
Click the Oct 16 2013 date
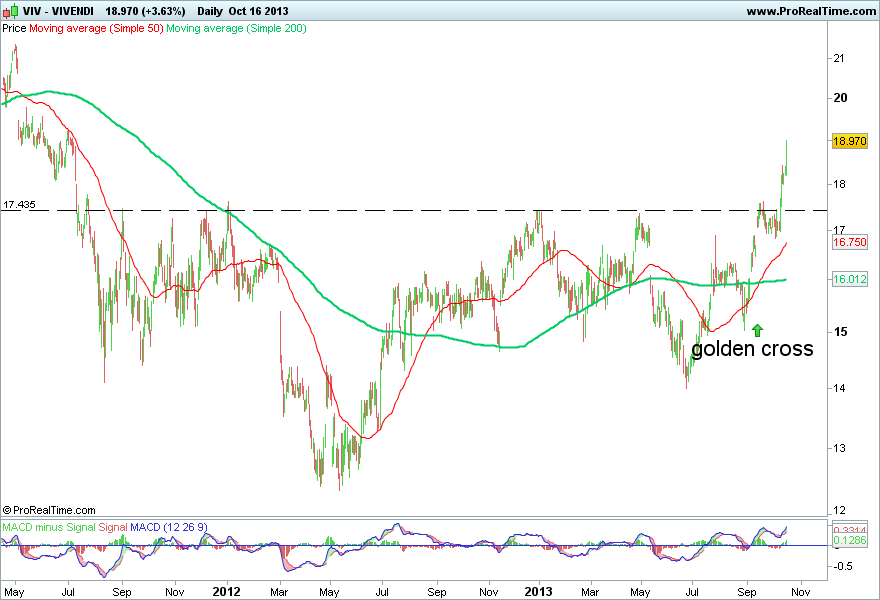tap(258, 11)
